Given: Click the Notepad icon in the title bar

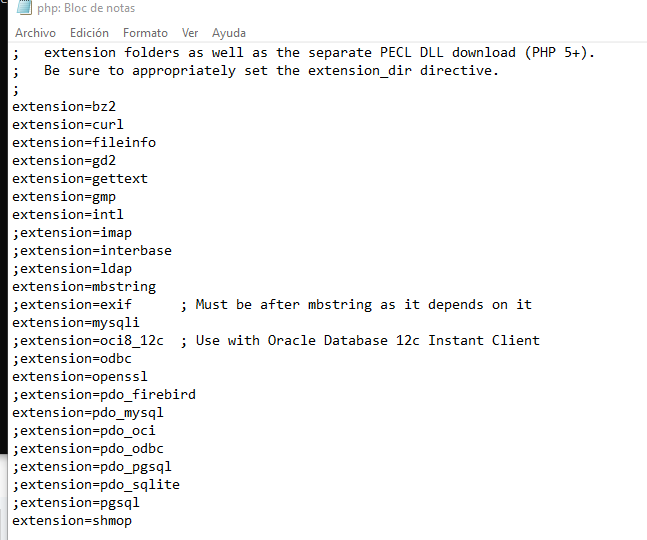Looking at the screenshot, I should coord(24,7).
